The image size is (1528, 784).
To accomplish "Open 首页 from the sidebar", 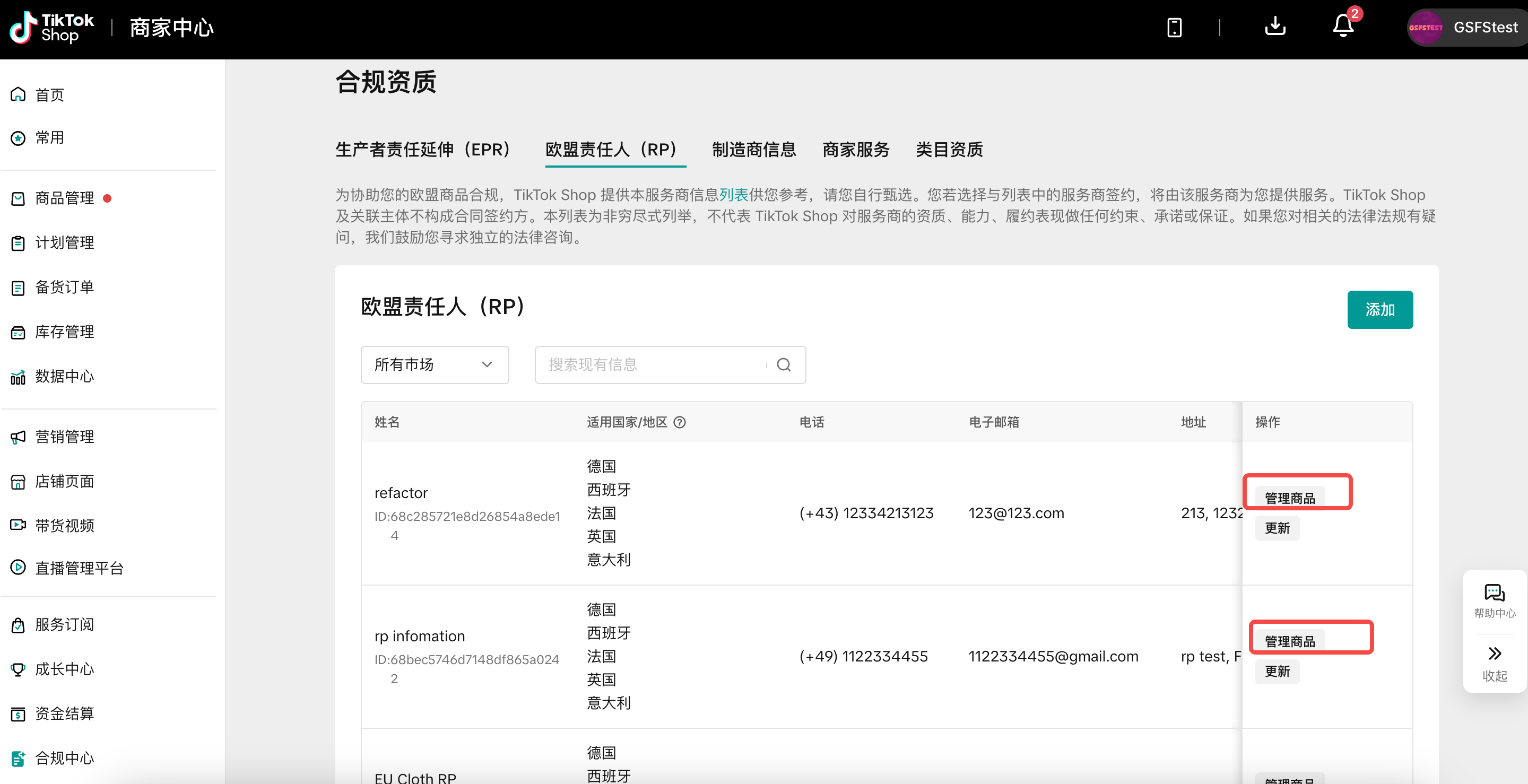I will tap(49, 95).
